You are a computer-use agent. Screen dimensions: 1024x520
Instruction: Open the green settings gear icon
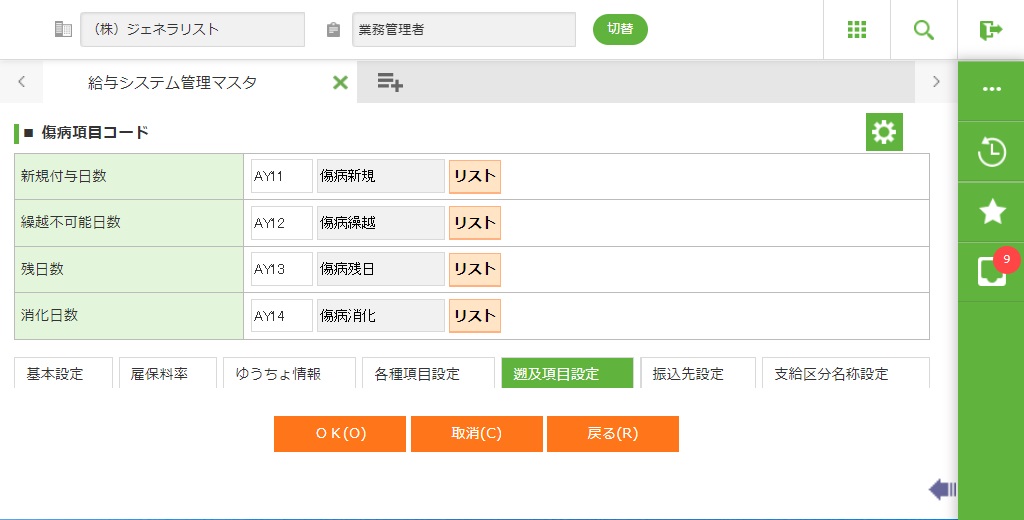pyautogui.click(x=884, y=132)
